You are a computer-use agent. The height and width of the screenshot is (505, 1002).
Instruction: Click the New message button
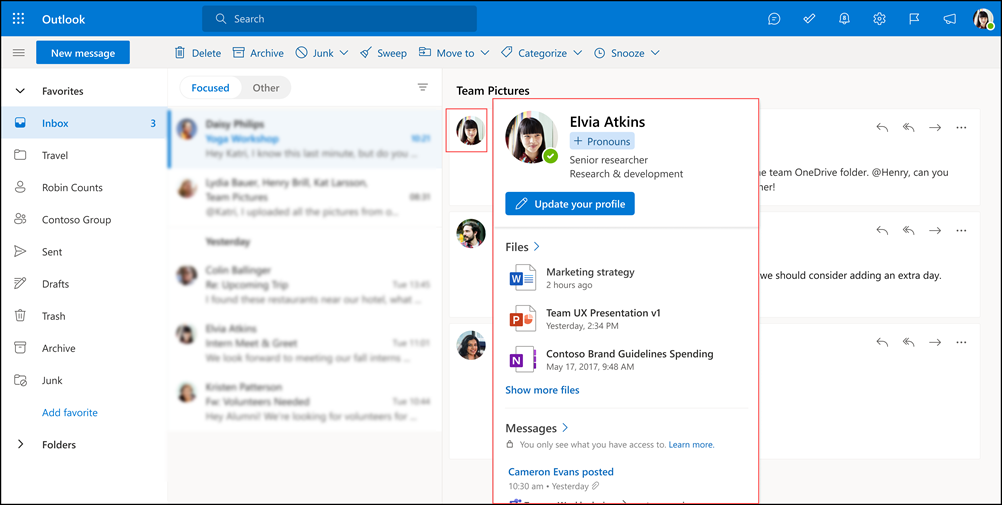83,53
